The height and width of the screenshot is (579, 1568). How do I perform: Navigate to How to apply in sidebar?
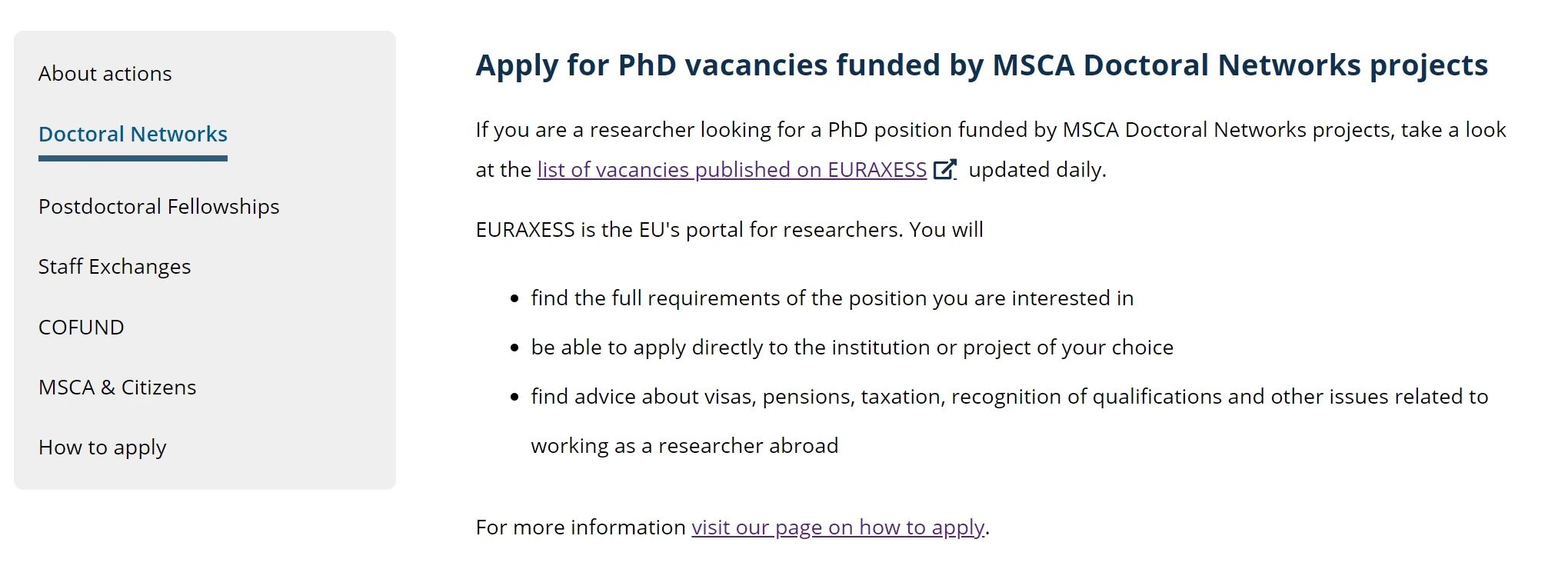click(x=102, y=448)
